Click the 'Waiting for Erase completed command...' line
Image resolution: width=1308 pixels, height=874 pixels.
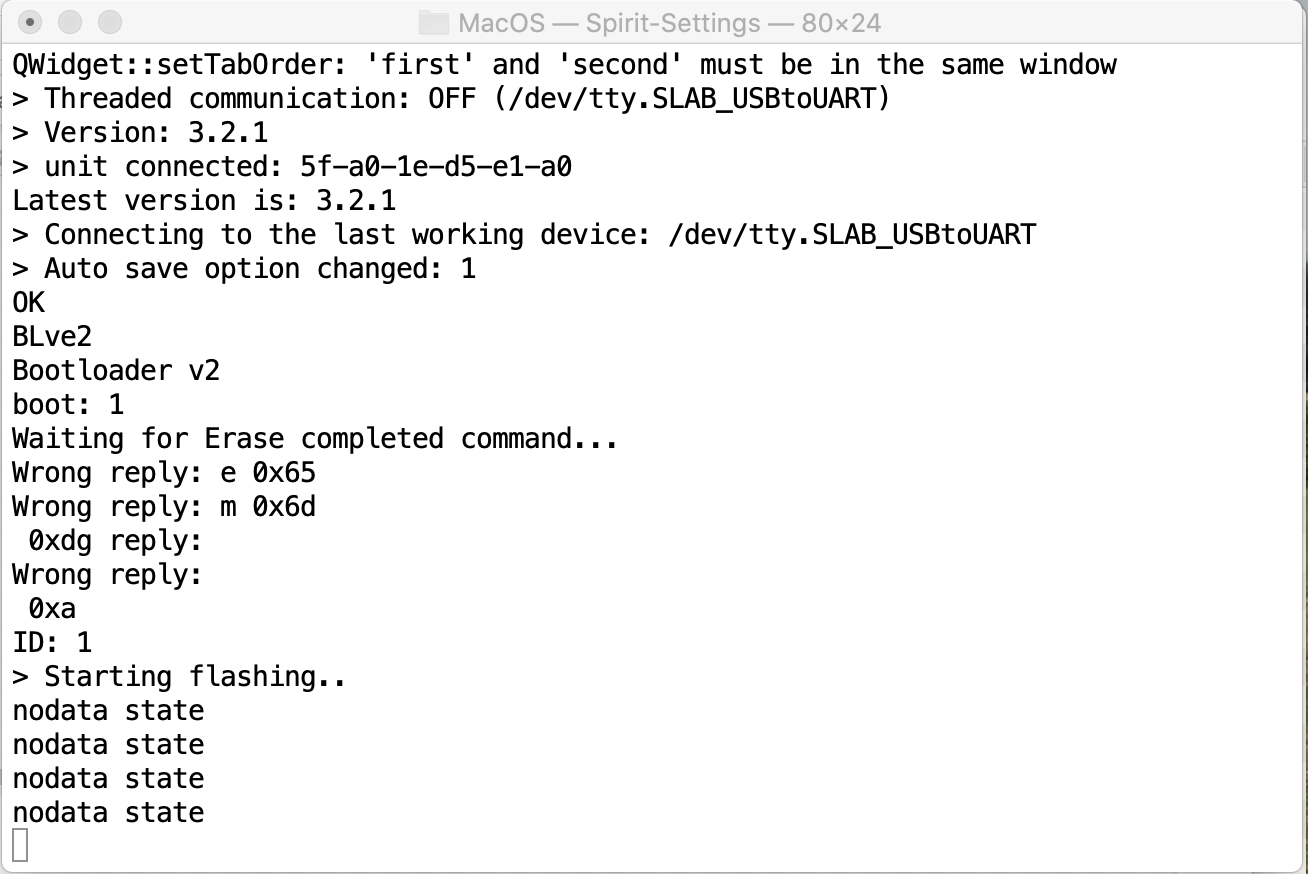[315, 439]
